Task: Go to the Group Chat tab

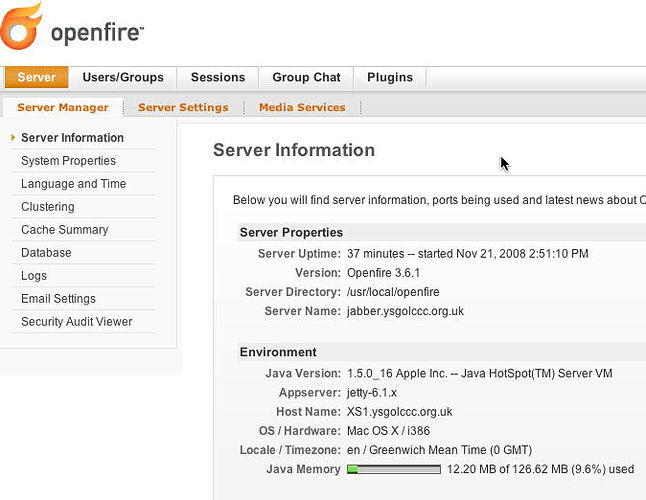Action: (x=306, y=77)
